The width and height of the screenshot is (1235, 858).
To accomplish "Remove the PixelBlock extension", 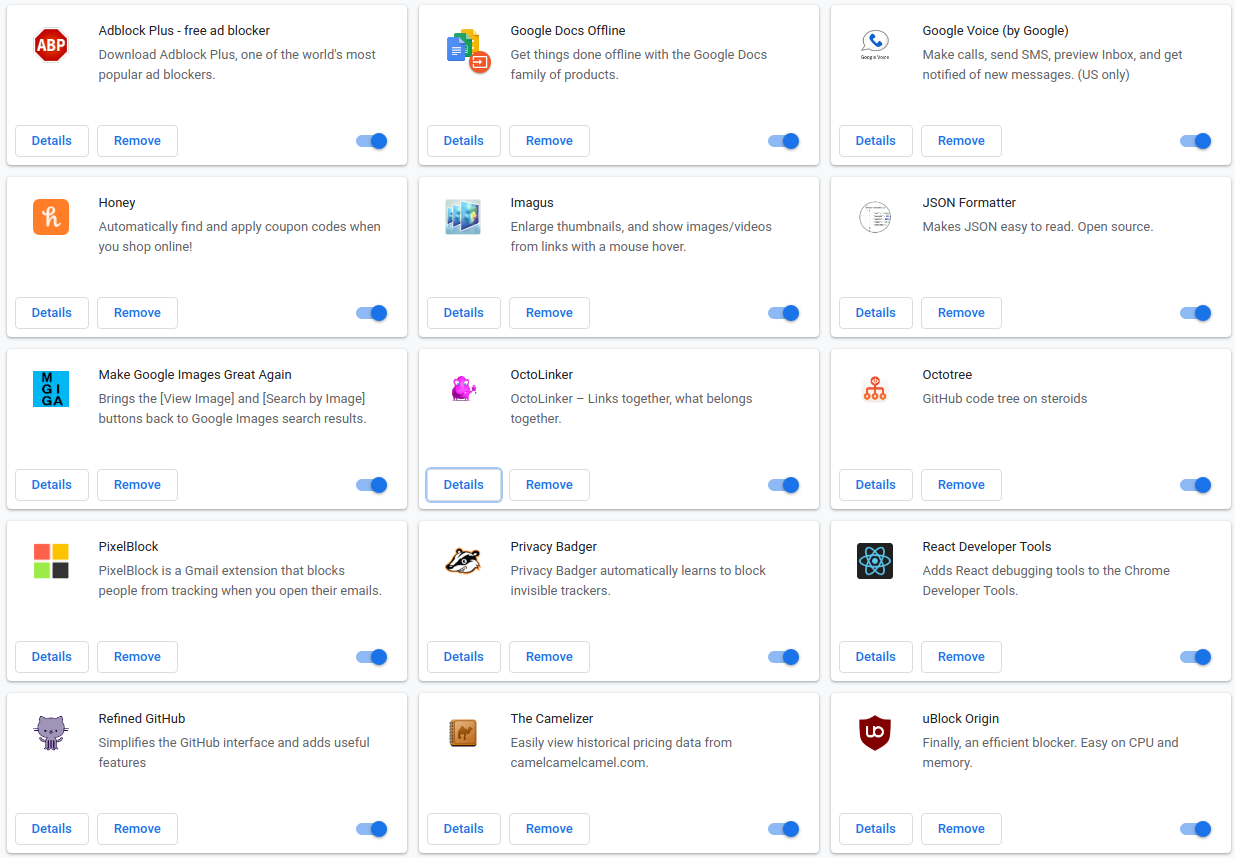I will tap(137, 657).
